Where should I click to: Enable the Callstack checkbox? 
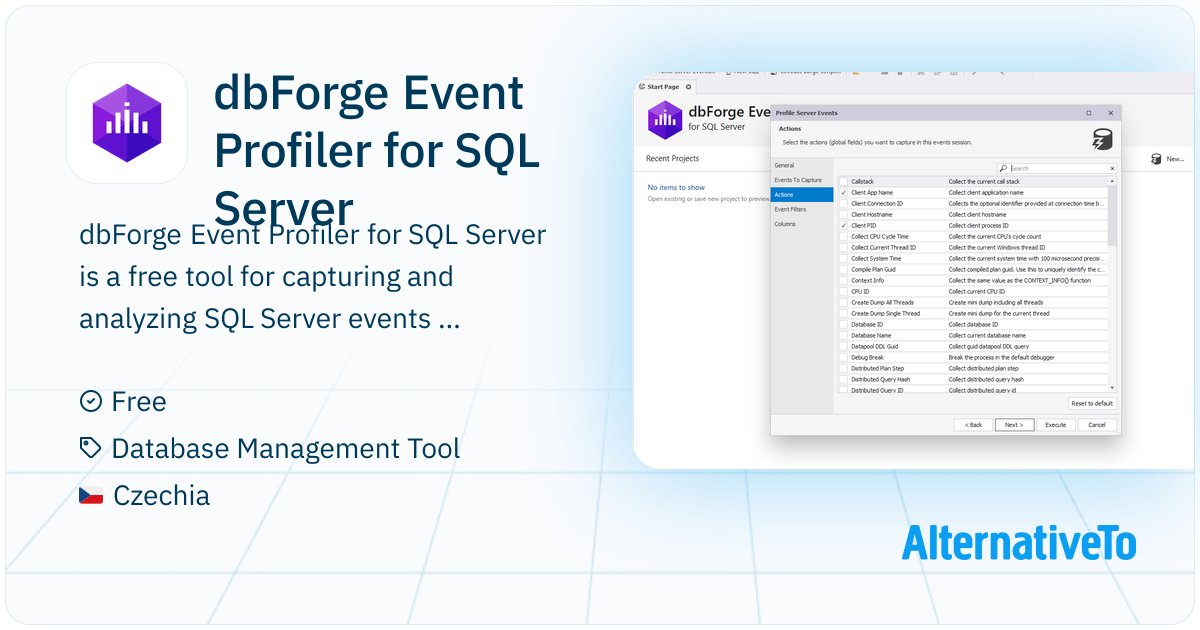click(x=843, y=181)
